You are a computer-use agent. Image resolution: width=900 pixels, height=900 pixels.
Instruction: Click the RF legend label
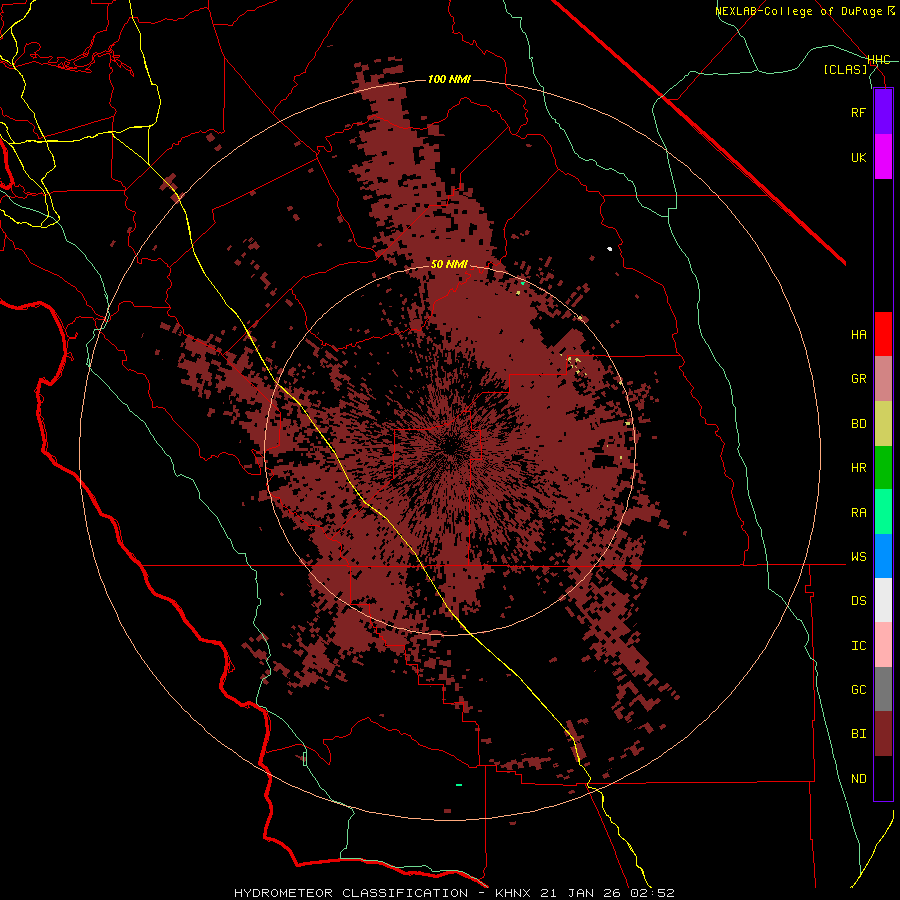click(858, 112)
